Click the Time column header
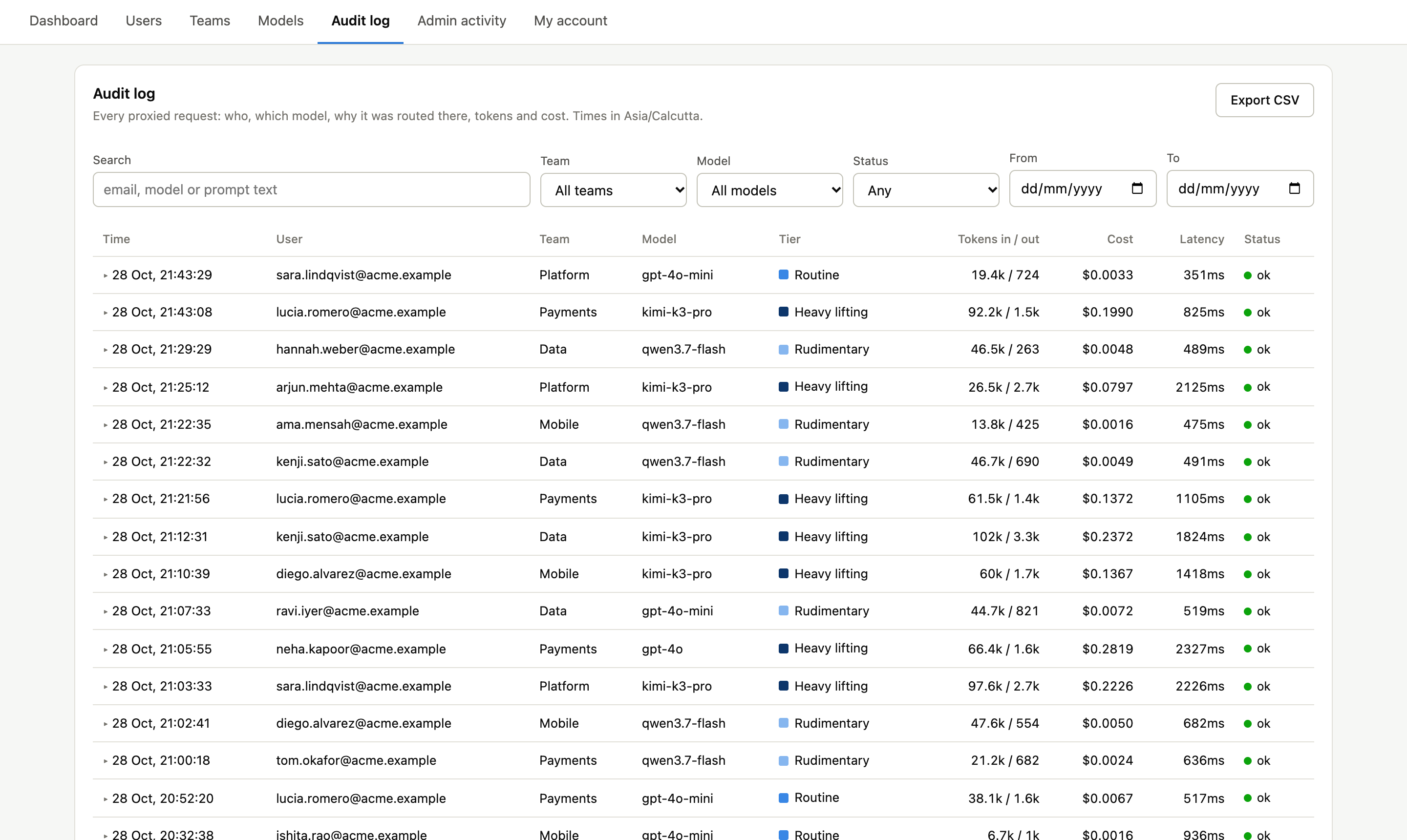This screenshot has width=1407, height=840. [x=117, y=239]
